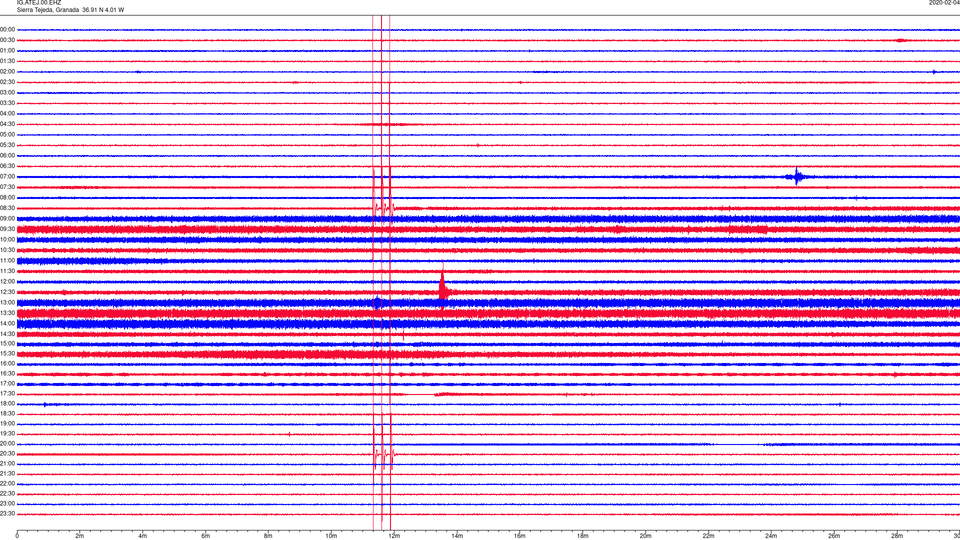Click the 16m tick on time axis

[x=520, y=536]
